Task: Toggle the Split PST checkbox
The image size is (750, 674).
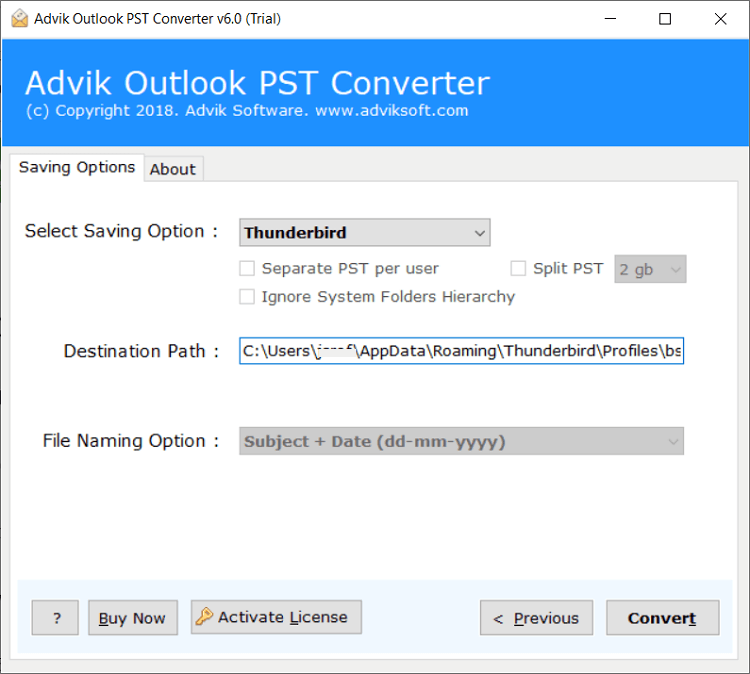Action: point(518,268)
